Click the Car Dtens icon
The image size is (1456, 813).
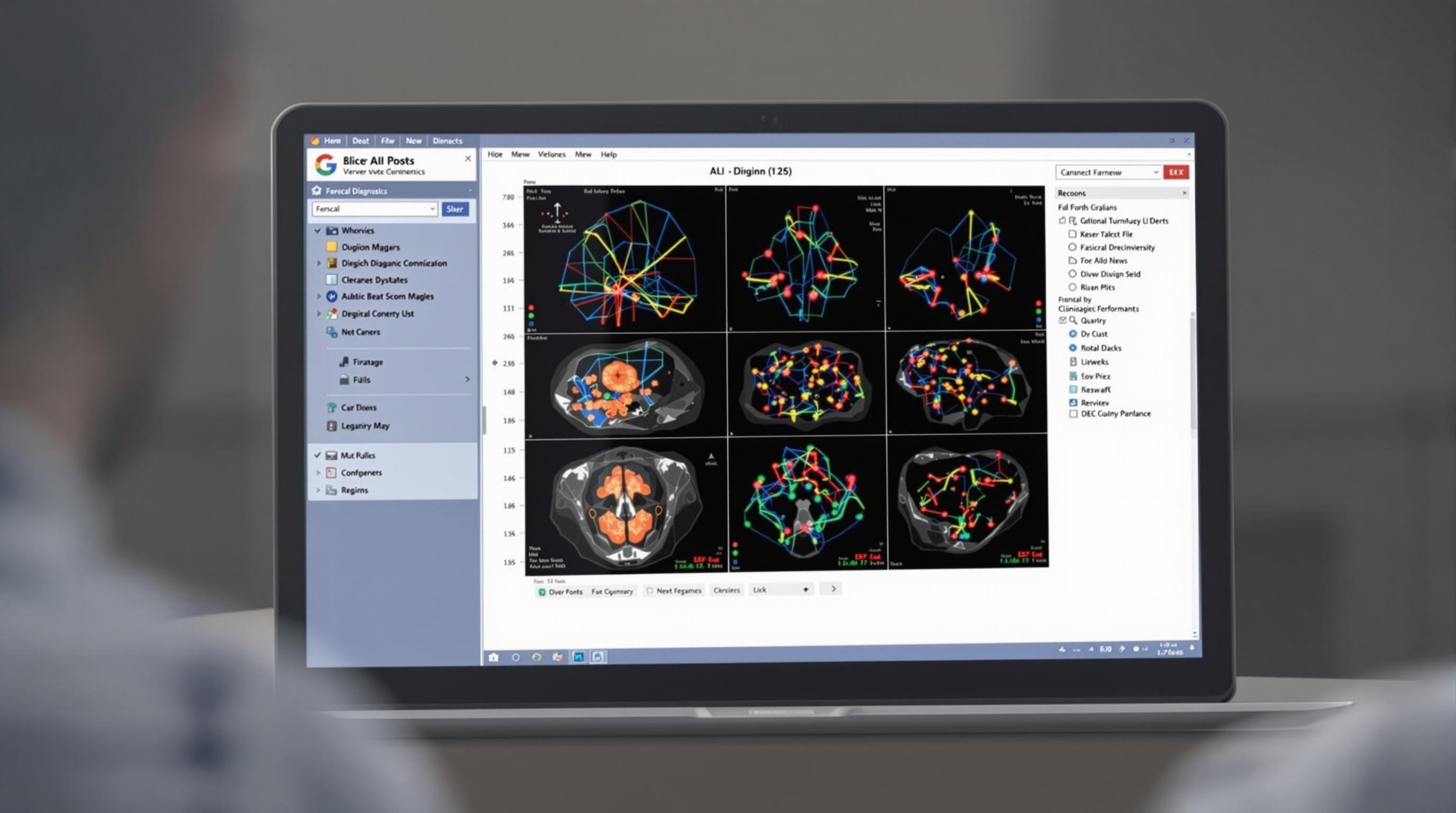point(332,407)
